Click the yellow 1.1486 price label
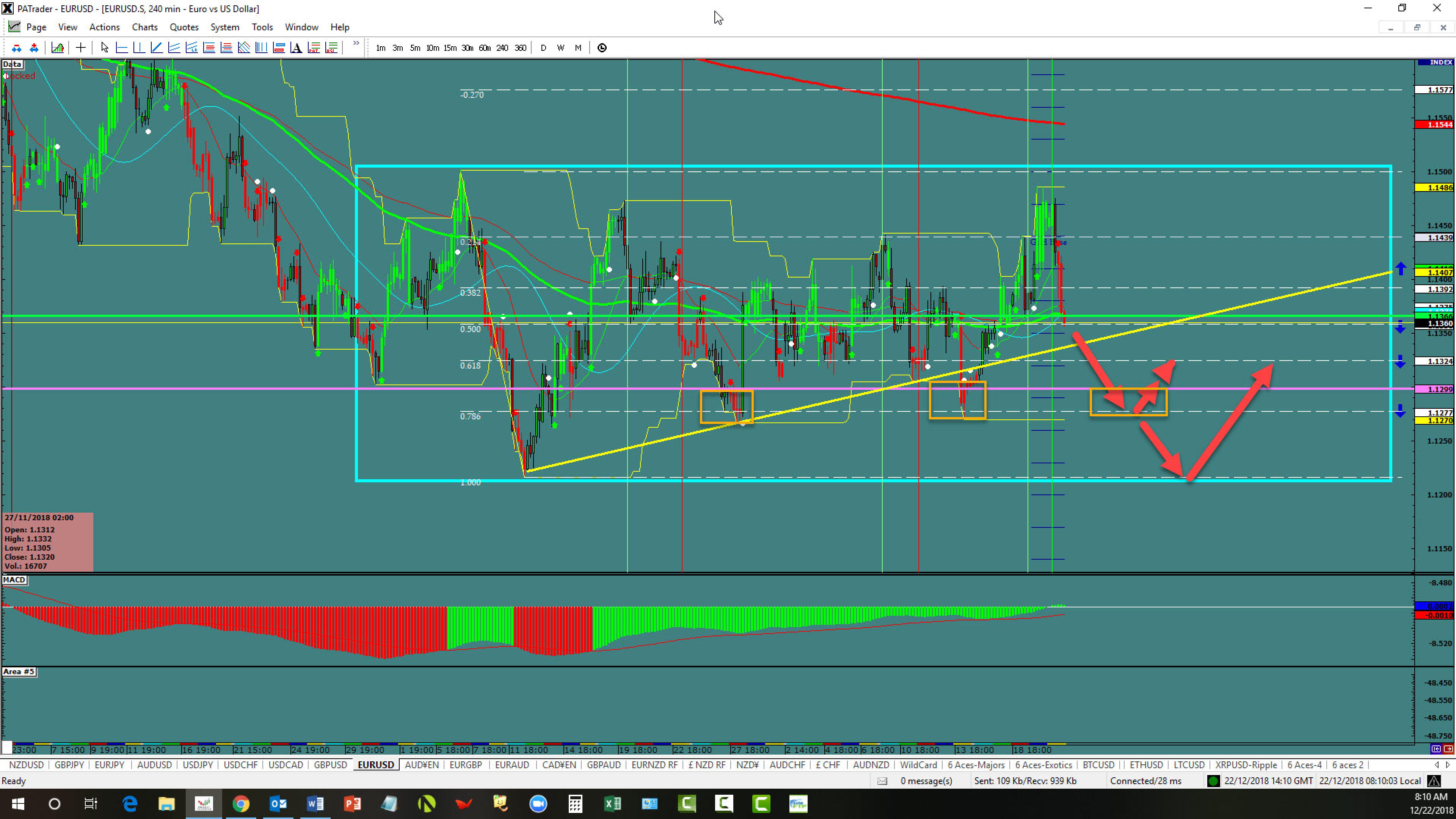 1434,187
